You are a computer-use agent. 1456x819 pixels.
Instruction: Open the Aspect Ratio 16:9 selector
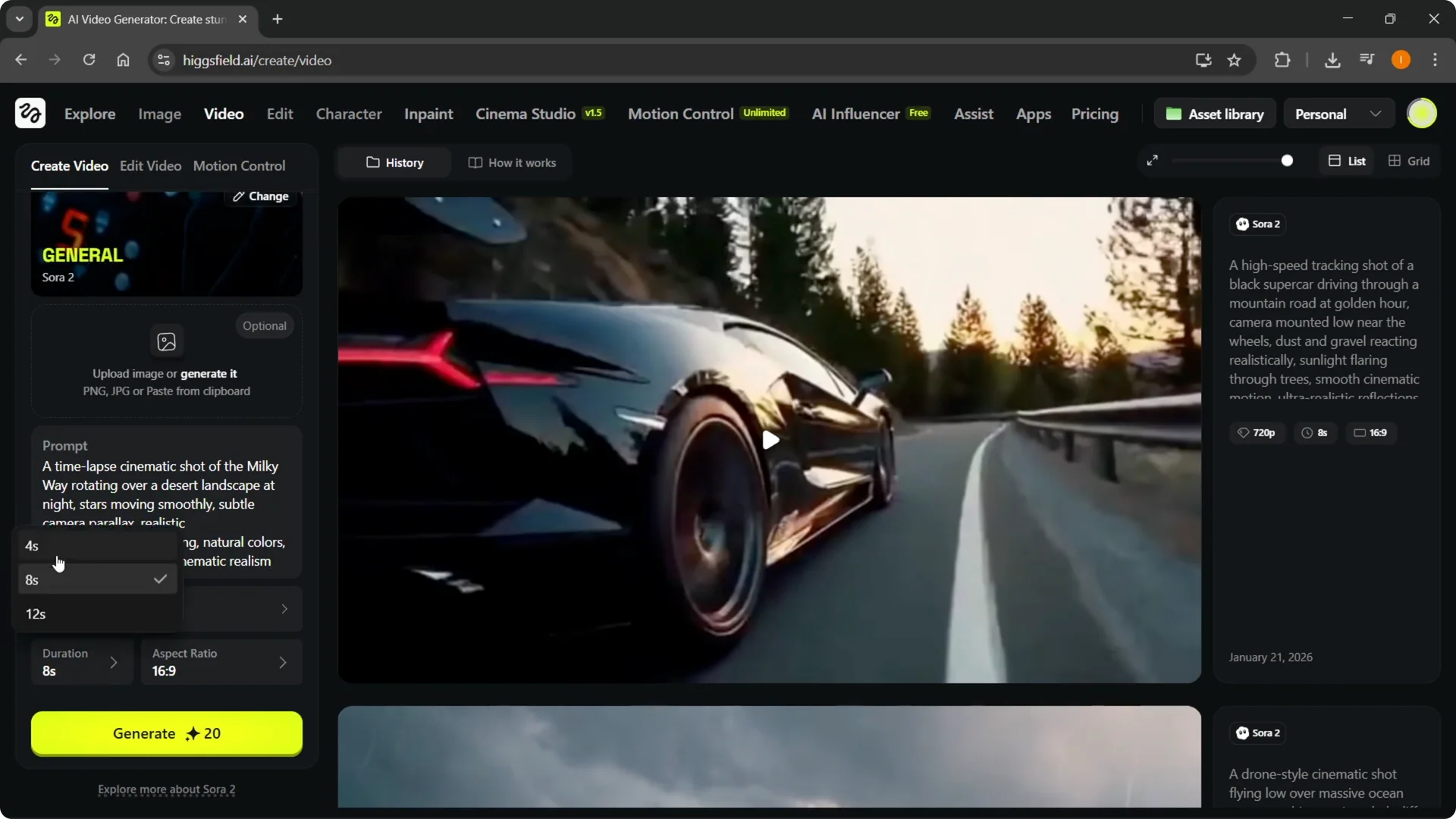(x=221, y=662)
